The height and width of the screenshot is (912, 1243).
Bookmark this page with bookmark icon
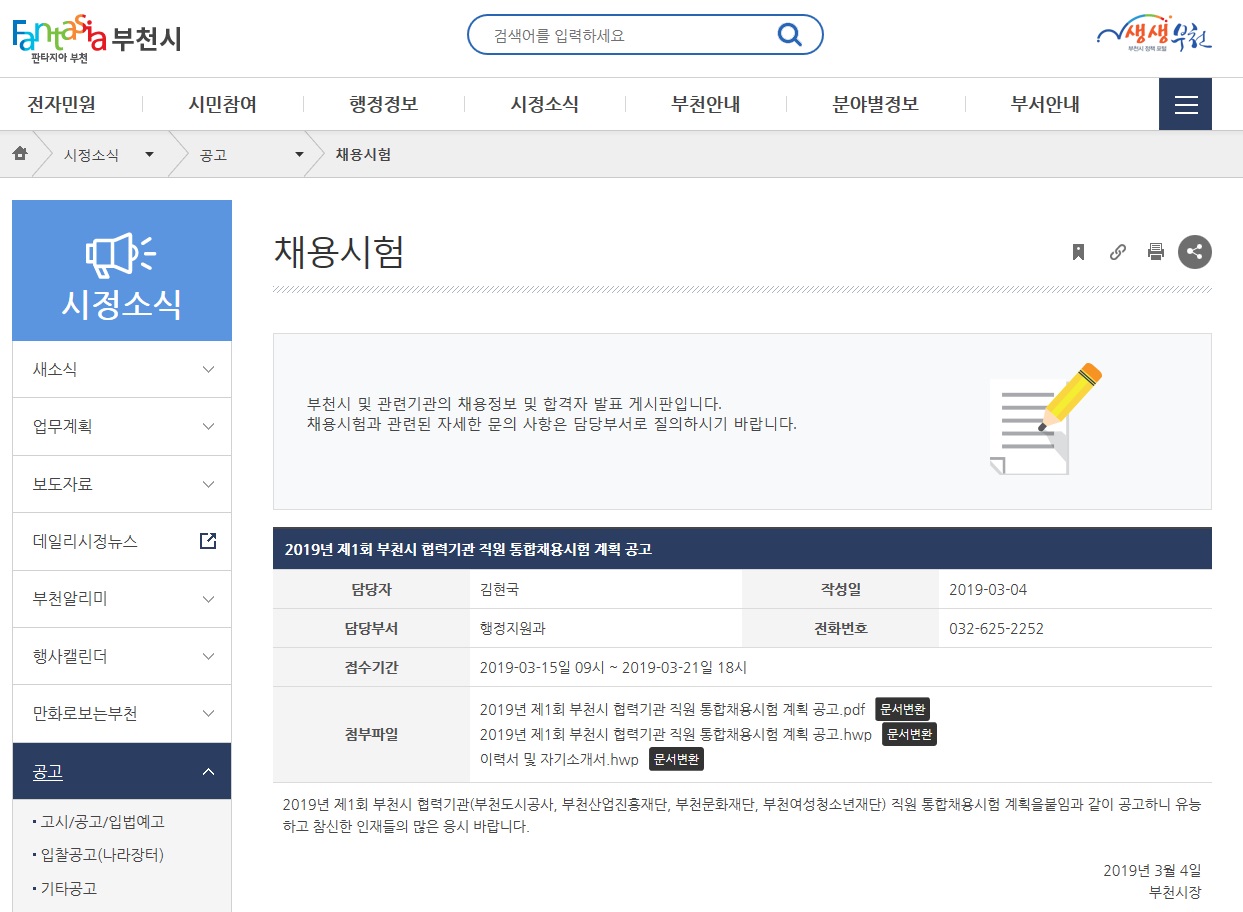click(1078, 252)
